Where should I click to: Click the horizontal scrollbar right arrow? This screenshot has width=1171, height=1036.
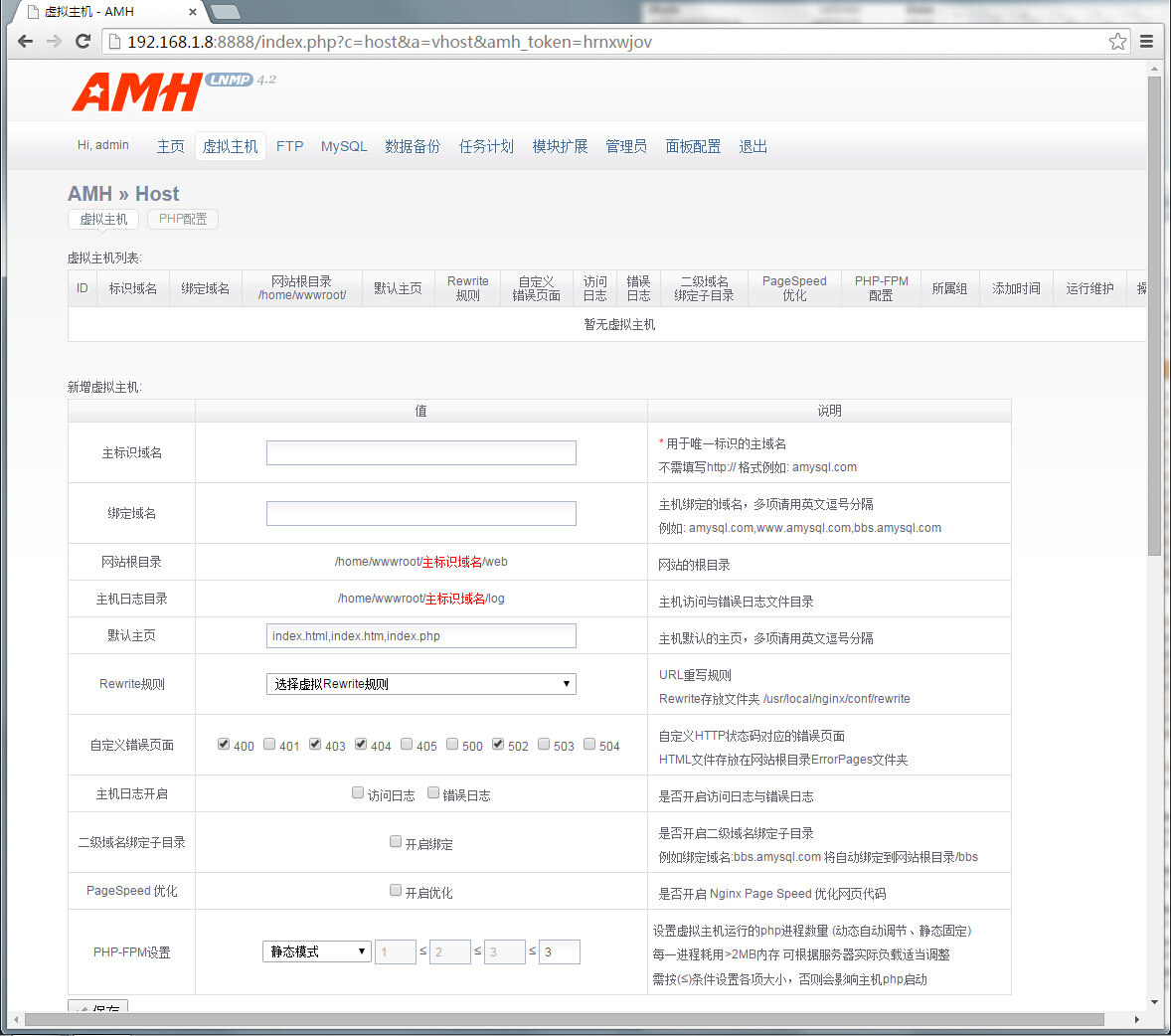coord(1136,1019)
